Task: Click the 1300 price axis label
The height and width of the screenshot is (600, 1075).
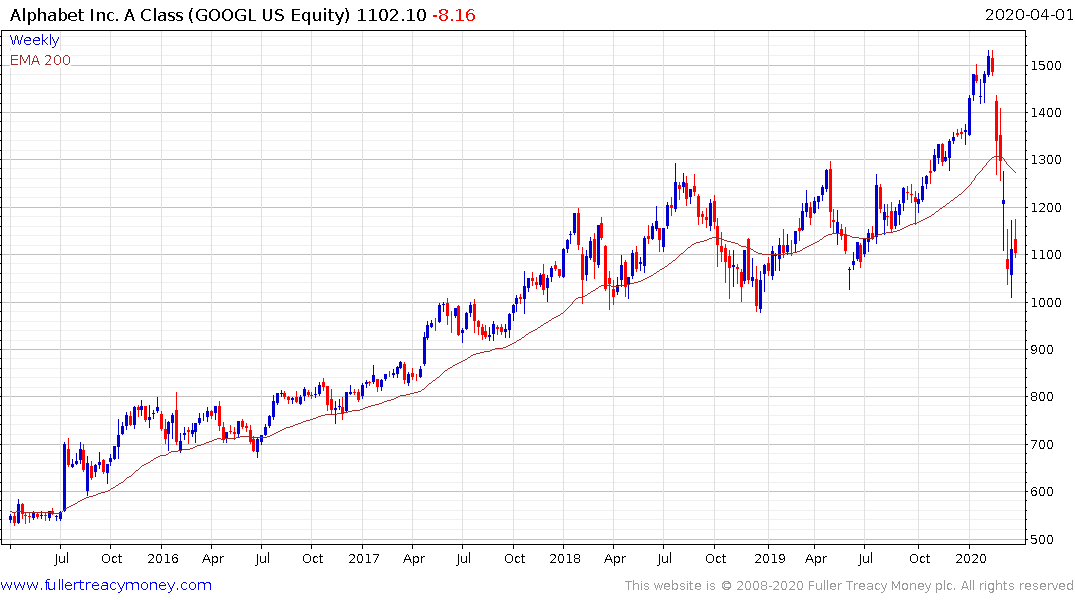Action: (x=1046, y=160)
